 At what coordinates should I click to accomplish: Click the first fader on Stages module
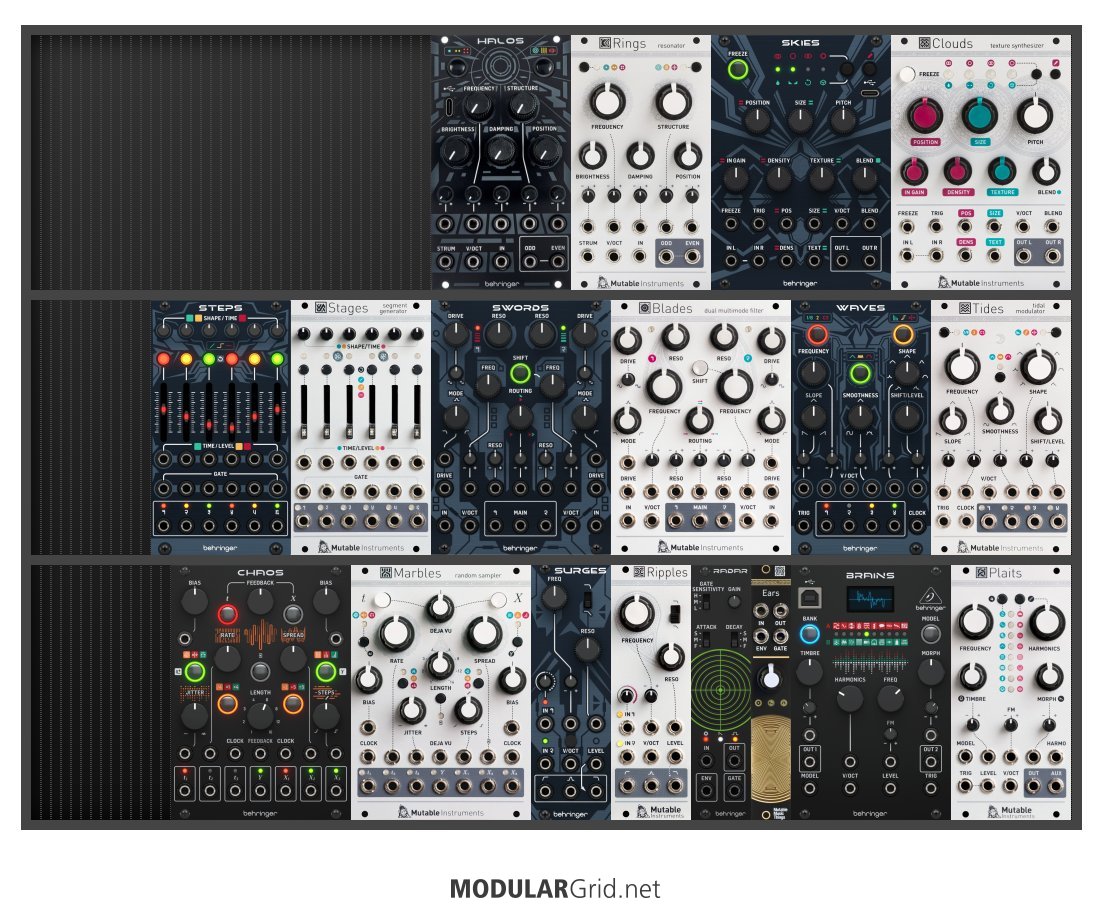pyautogui.click(x=304, y=413)
